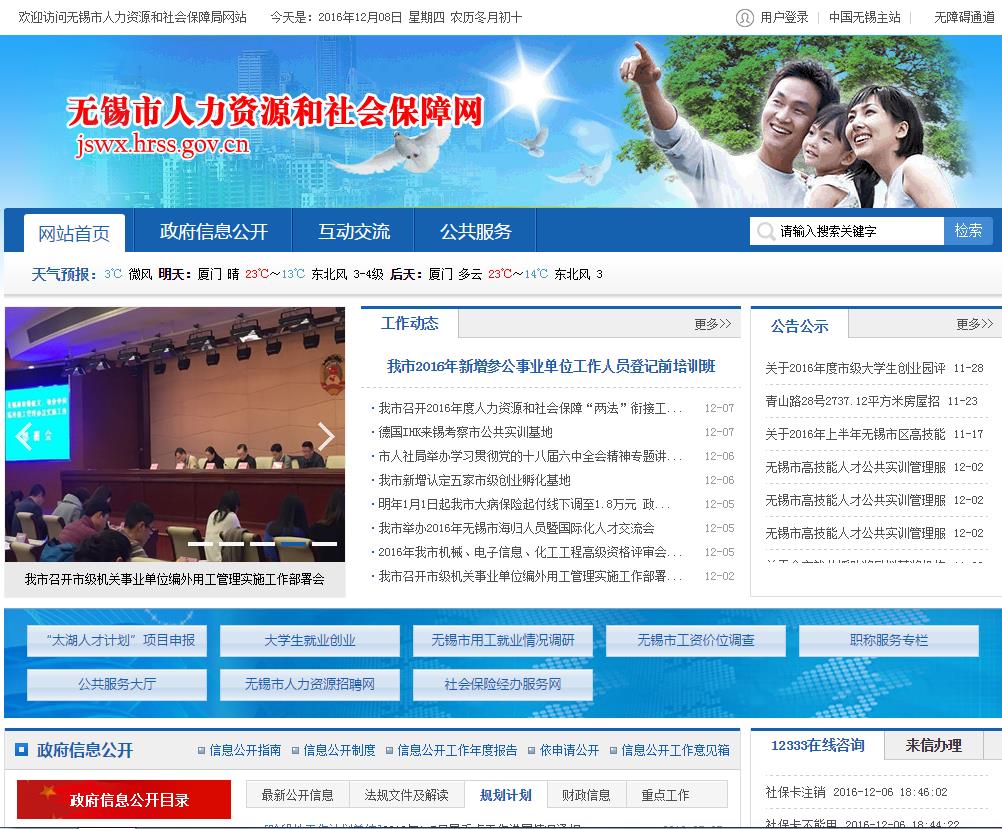Open headline 我市2016年新增参公事业单位工作人员登记前培训班
The height and width of the screenshot is (829, 1002).
[x=551, y=366]
